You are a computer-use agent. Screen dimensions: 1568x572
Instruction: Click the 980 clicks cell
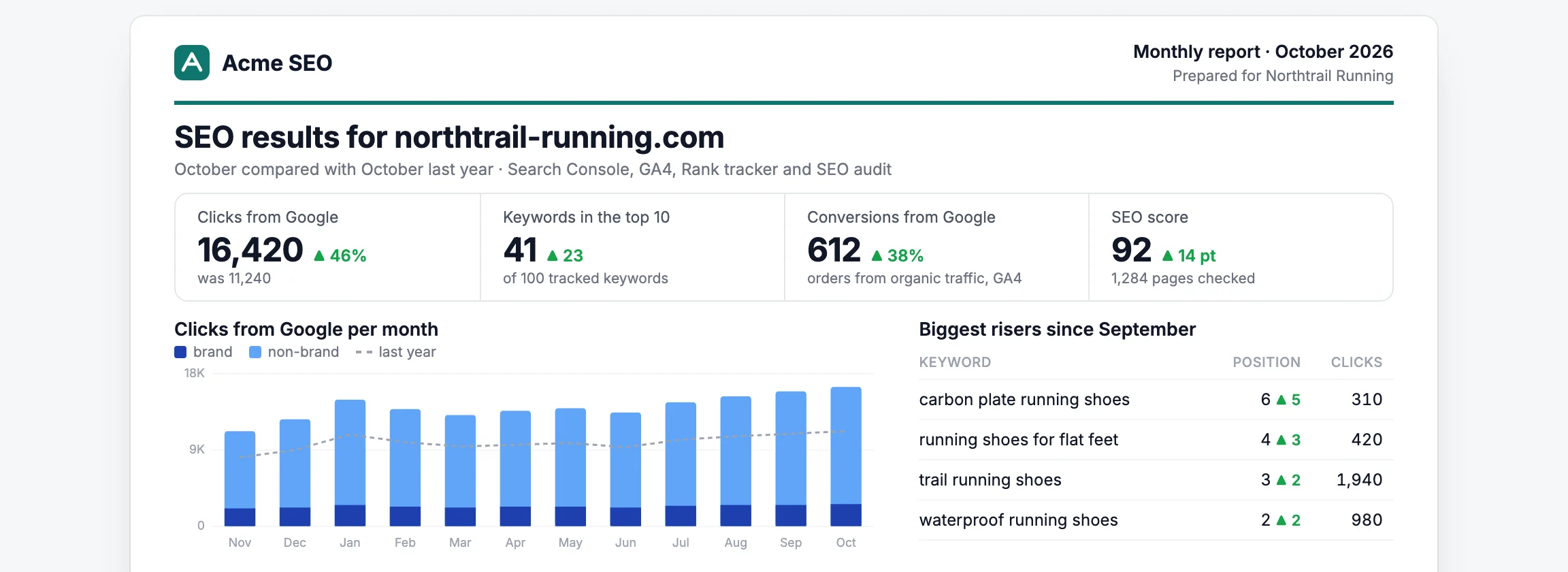pyautogui.click(x=1367, y=520)
